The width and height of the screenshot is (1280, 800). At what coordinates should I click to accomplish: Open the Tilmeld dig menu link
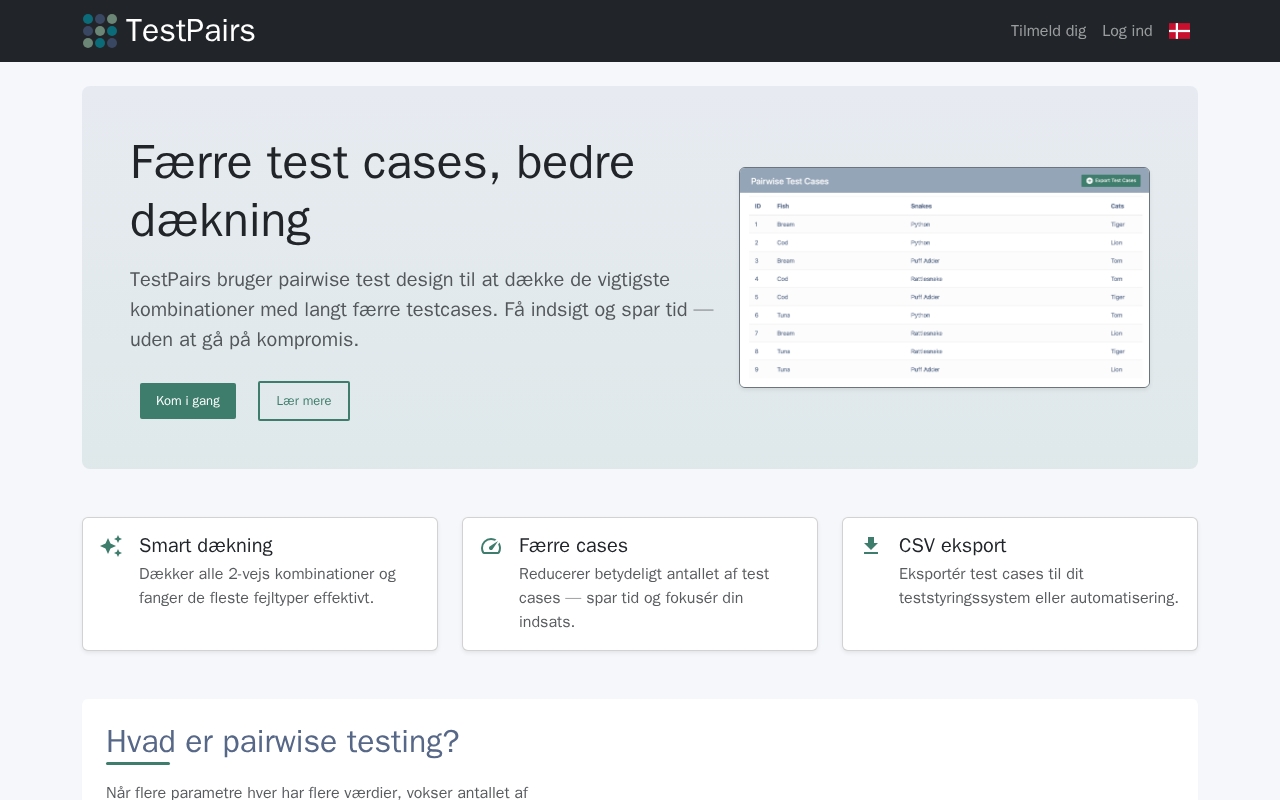click(x=1048, y=31)
